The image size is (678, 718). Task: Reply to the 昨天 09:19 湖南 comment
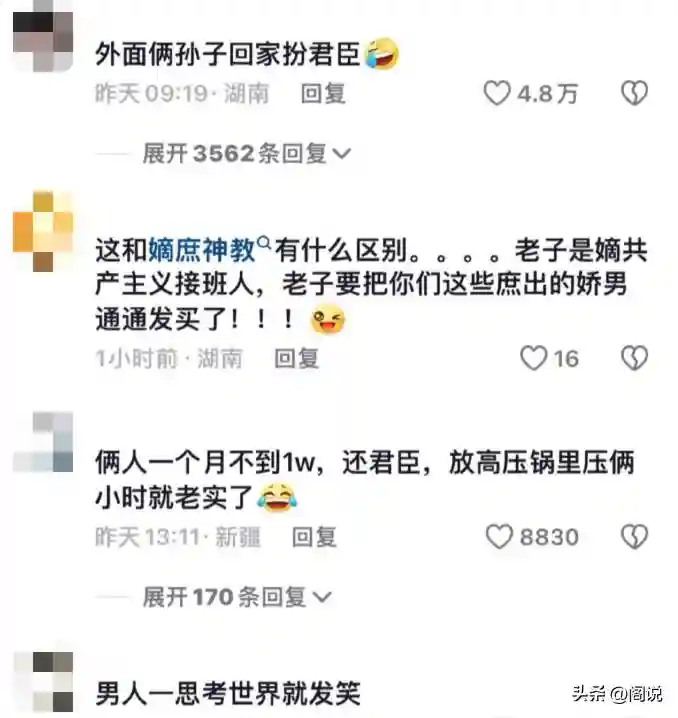click(x=323, y=93)
